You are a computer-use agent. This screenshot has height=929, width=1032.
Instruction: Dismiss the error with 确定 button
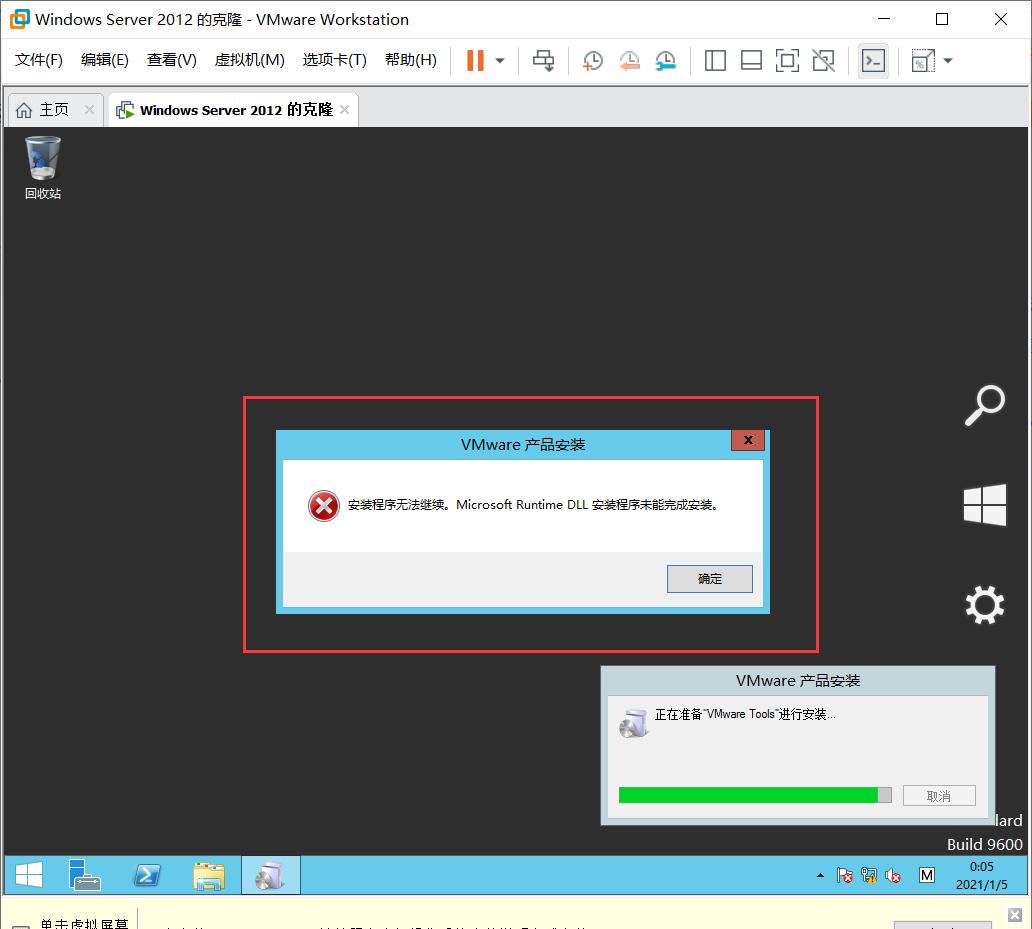pyautogui.click(x=709, y=578)
